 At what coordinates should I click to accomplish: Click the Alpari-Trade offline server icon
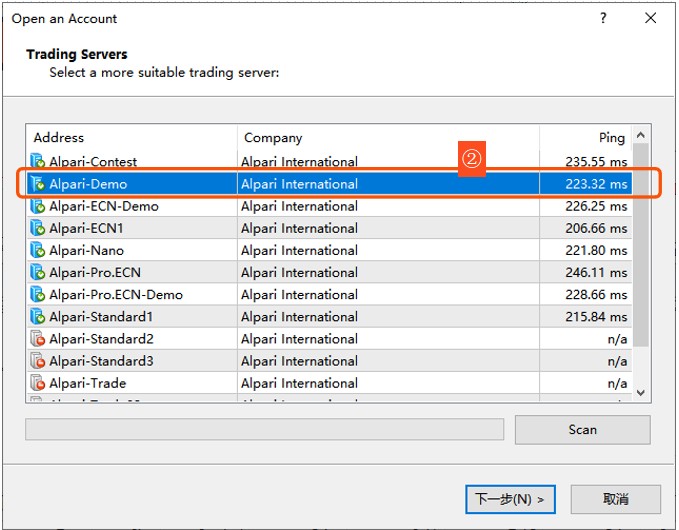click(x=38, y=382)
